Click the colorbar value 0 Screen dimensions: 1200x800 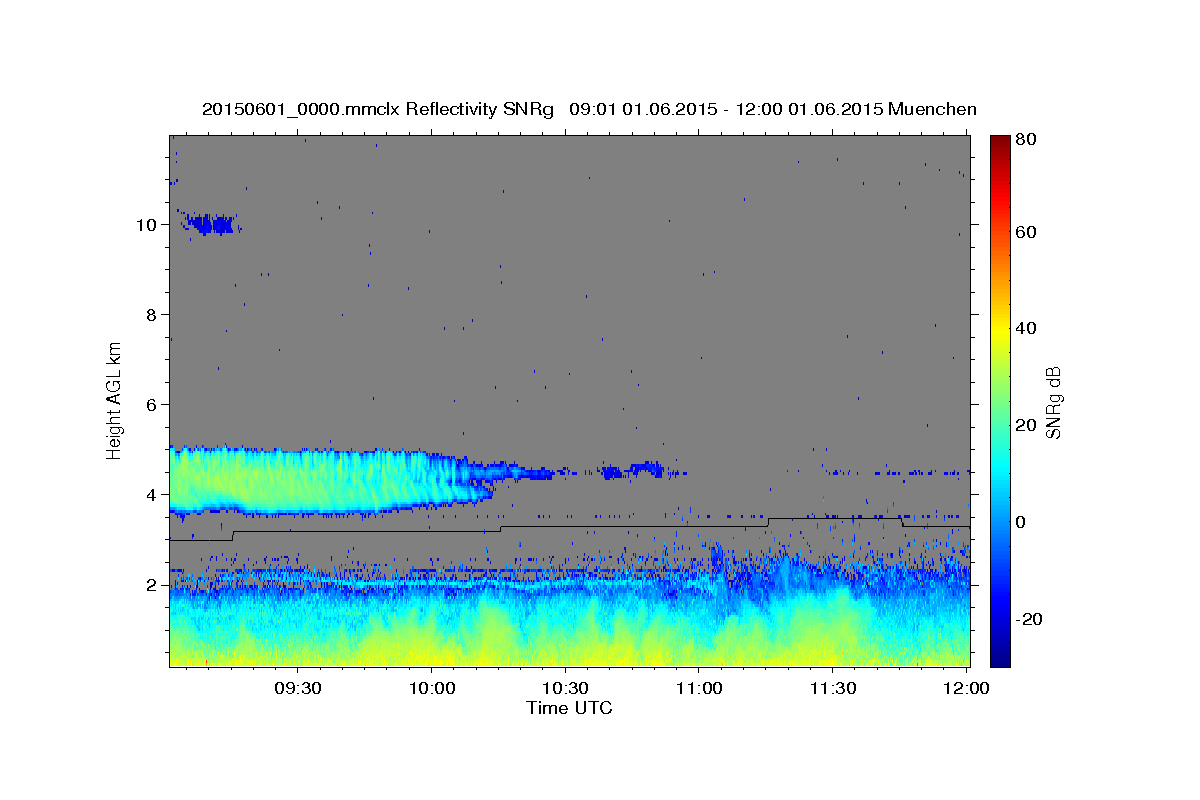click(x=1021, y=522)
